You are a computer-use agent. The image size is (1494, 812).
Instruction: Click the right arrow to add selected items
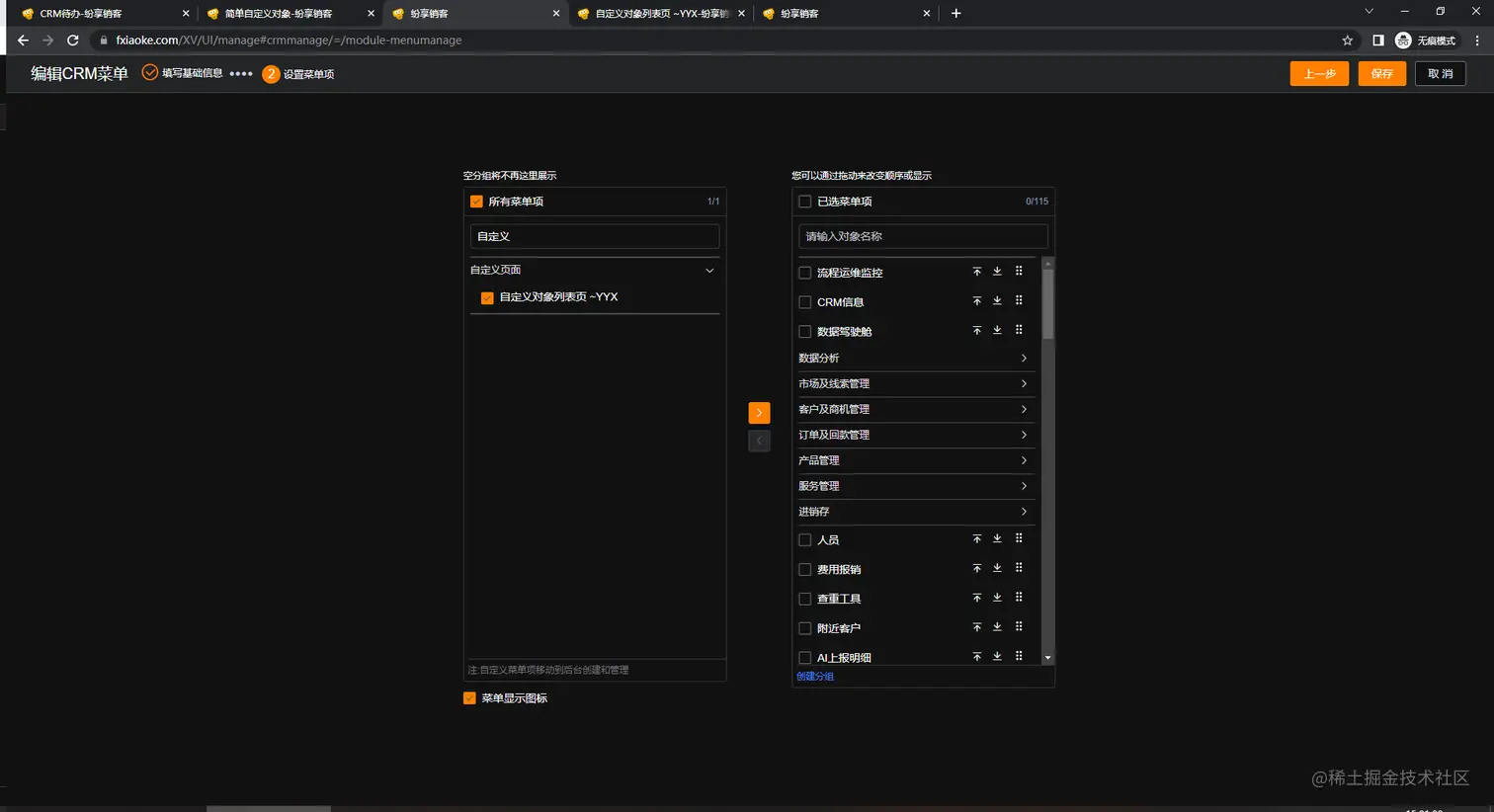point(759,413)
